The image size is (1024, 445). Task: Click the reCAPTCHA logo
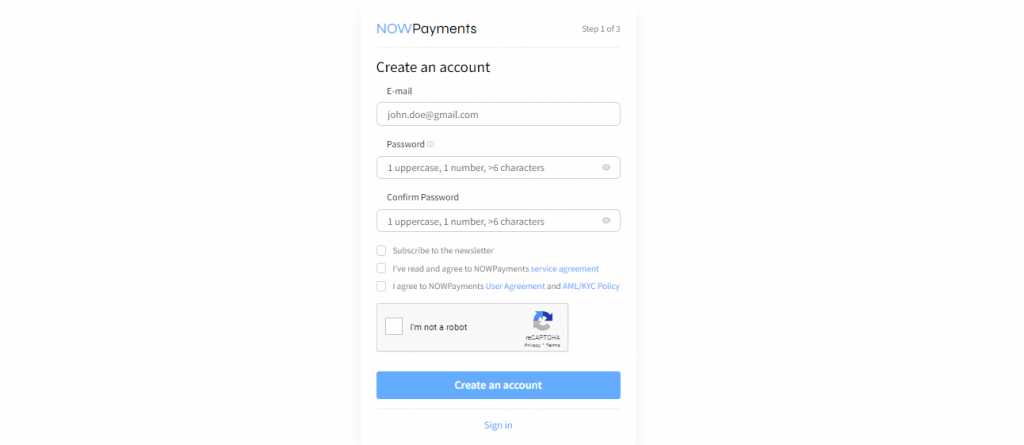(x=543, y=322)
